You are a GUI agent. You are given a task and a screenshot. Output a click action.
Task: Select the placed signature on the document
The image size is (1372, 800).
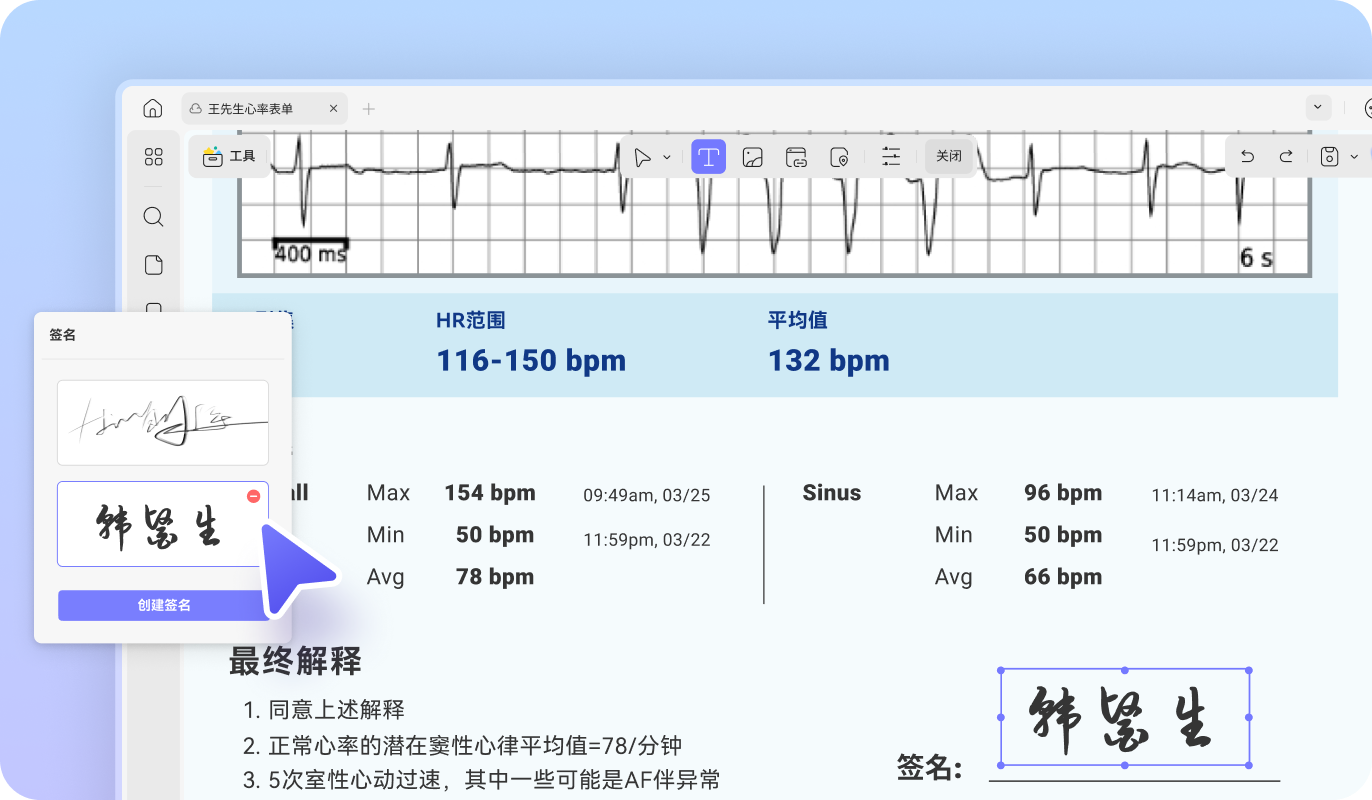point(1125,717)
